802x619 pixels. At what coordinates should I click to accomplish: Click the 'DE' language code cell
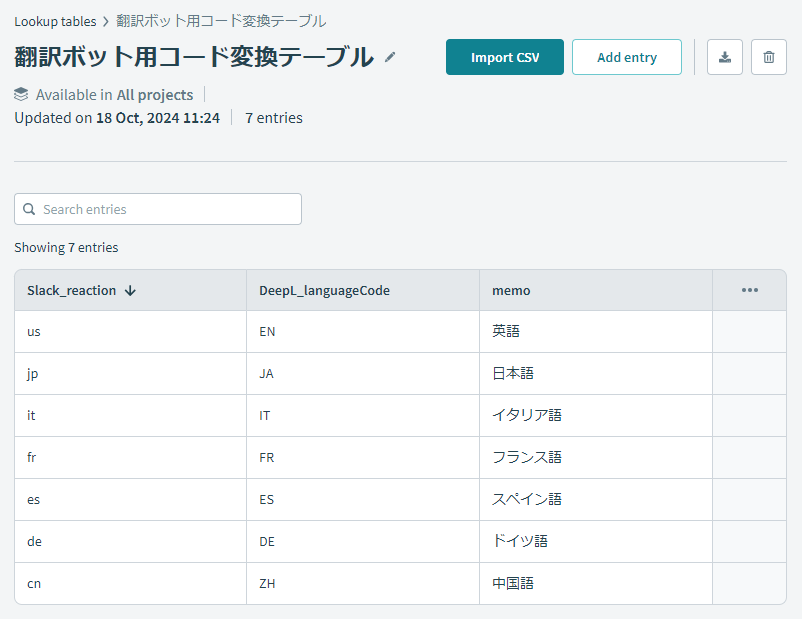point(363,542)
